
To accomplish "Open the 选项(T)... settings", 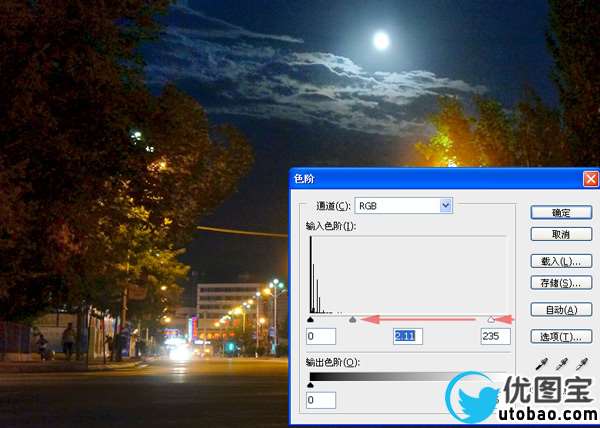I will click(x=560, y=336).
